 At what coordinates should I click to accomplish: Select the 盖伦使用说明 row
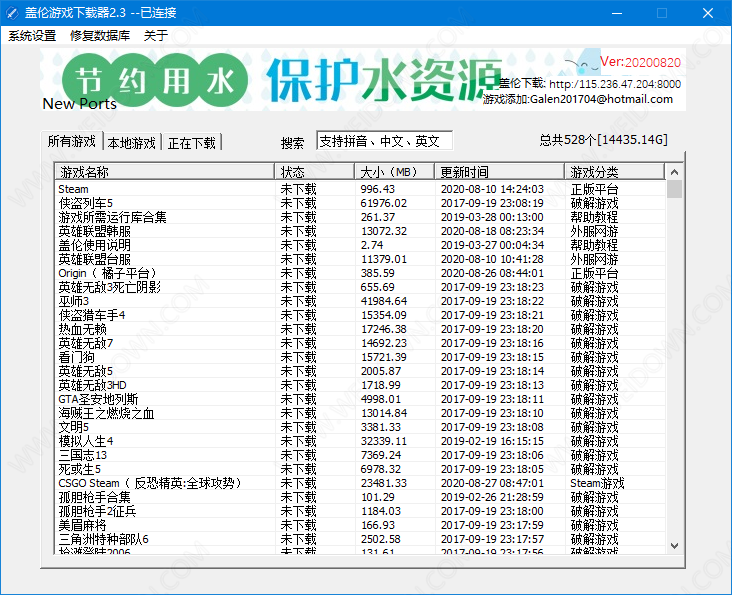coord(359,245)
